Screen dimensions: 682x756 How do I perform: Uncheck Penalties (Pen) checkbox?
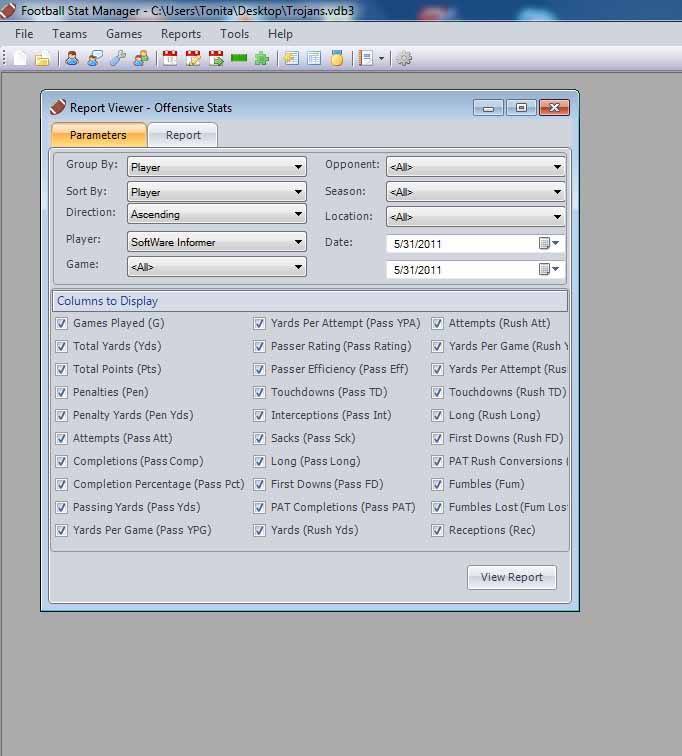pos(62,392)
